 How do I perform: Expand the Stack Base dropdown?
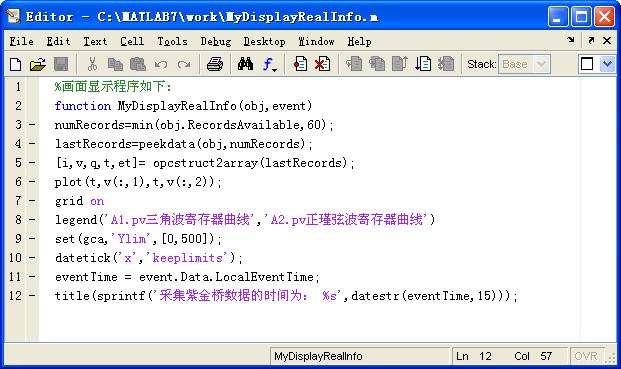(x=541, y=64)
